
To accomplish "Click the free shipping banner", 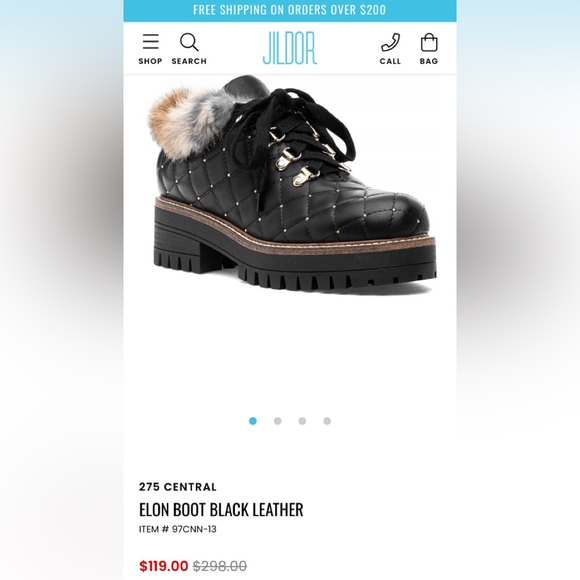I will click(290, 10).
